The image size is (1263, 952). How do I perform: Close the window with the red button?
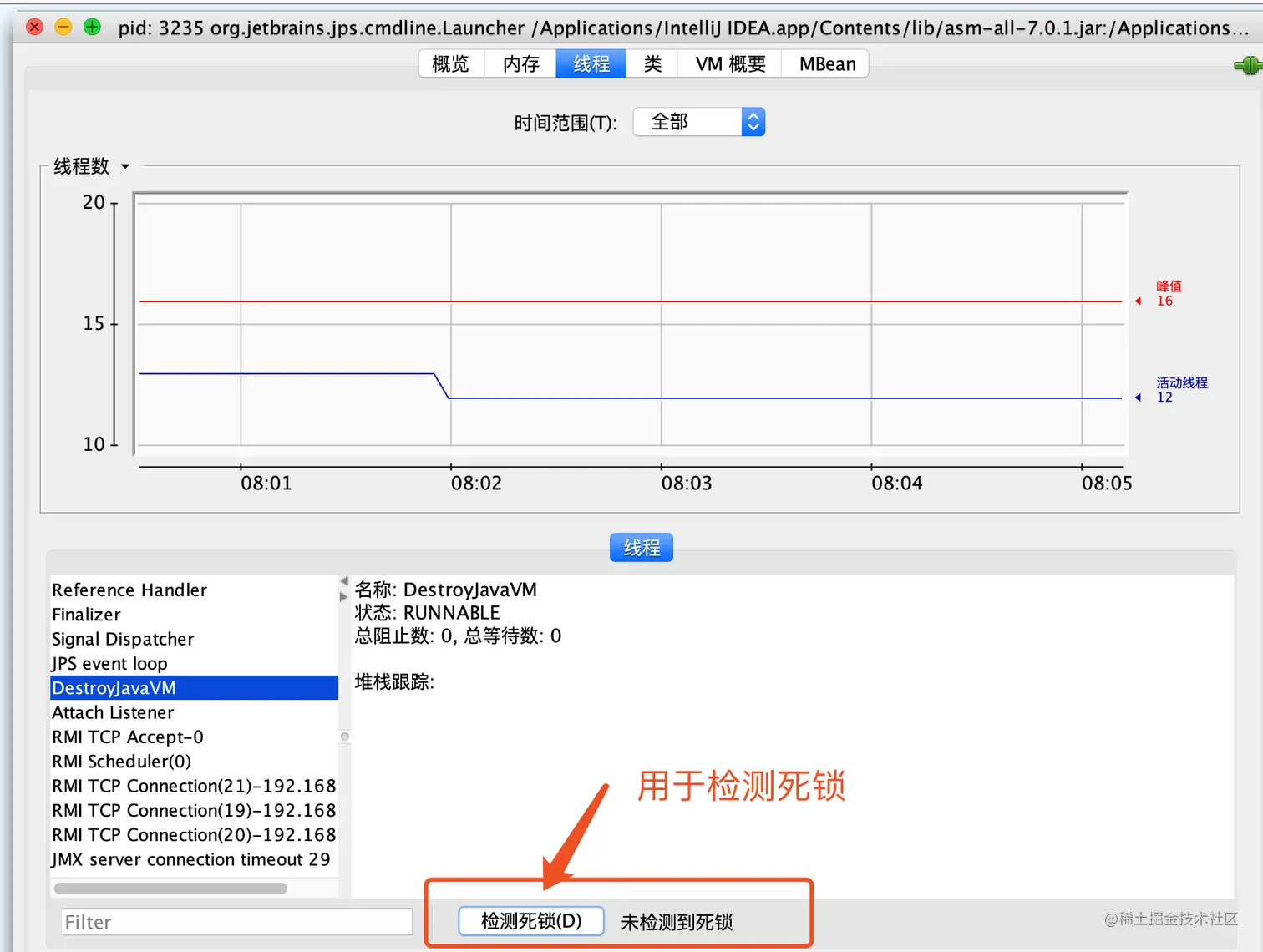point(35,27)
